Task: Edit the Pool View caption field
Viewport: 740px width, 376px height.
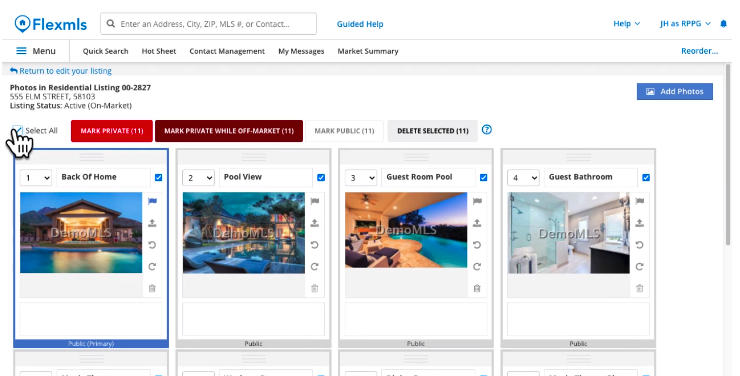Action: pos(266,177)
